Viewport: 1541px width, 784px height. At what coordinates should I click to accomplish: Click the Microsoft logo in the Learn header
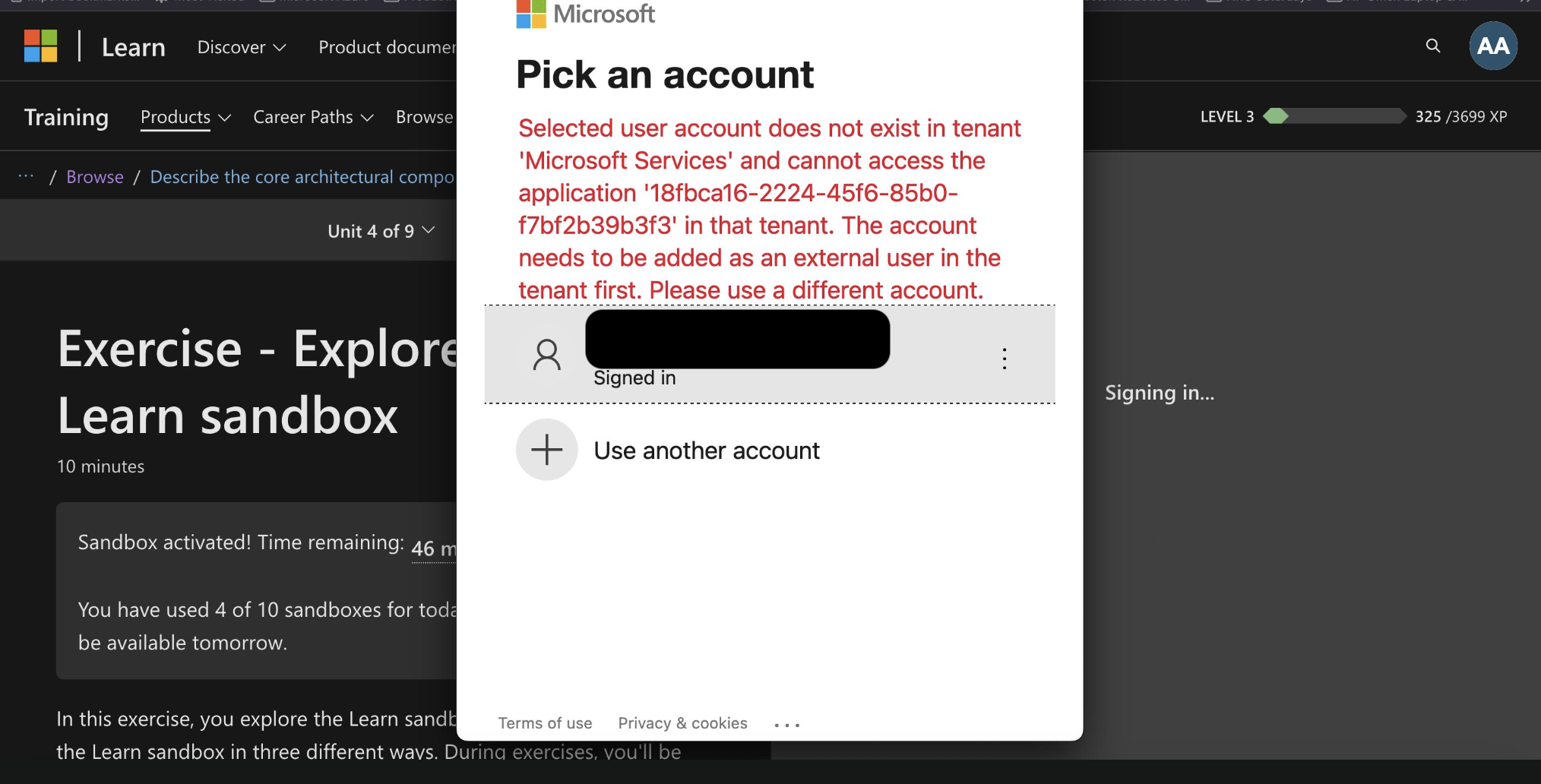[x=41, y=46]
